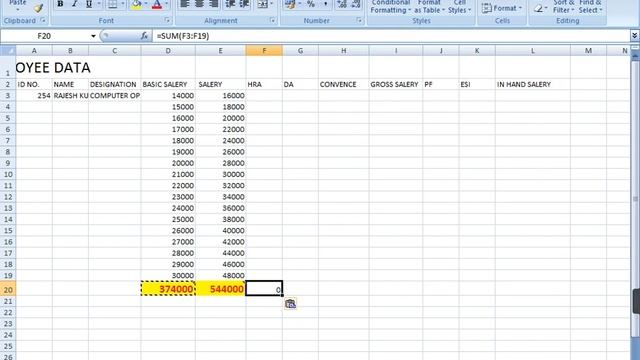The image size is (640, 360).
Task: Apply the red font color
Action: (x=157, y=4)
